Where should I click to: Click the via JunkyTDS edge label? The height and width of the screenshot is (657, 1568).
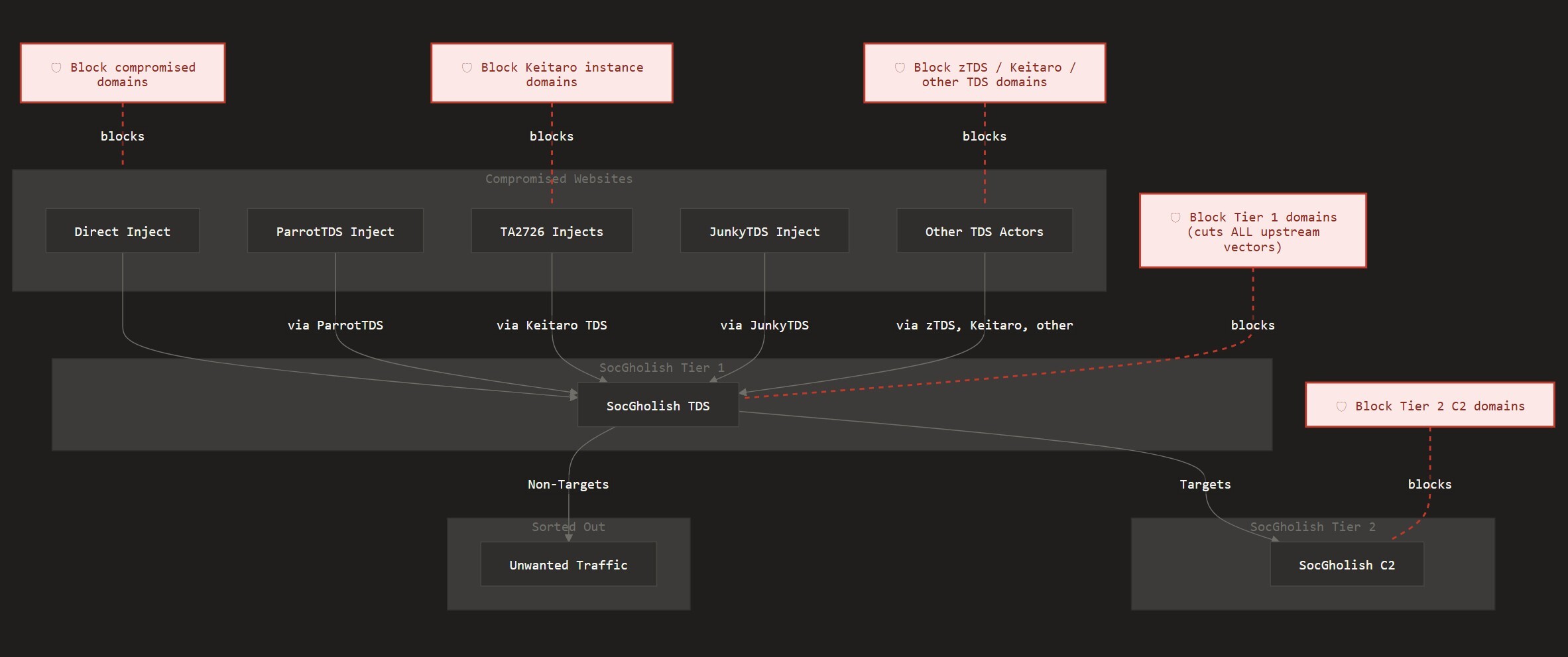[x=764, y=326]
